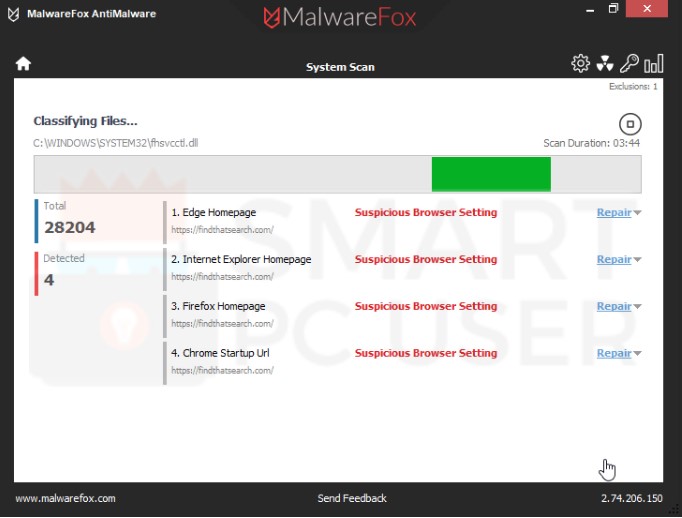Expand repair options for Edge Homepage
This screenshot has width=682, height=518.
637,213
